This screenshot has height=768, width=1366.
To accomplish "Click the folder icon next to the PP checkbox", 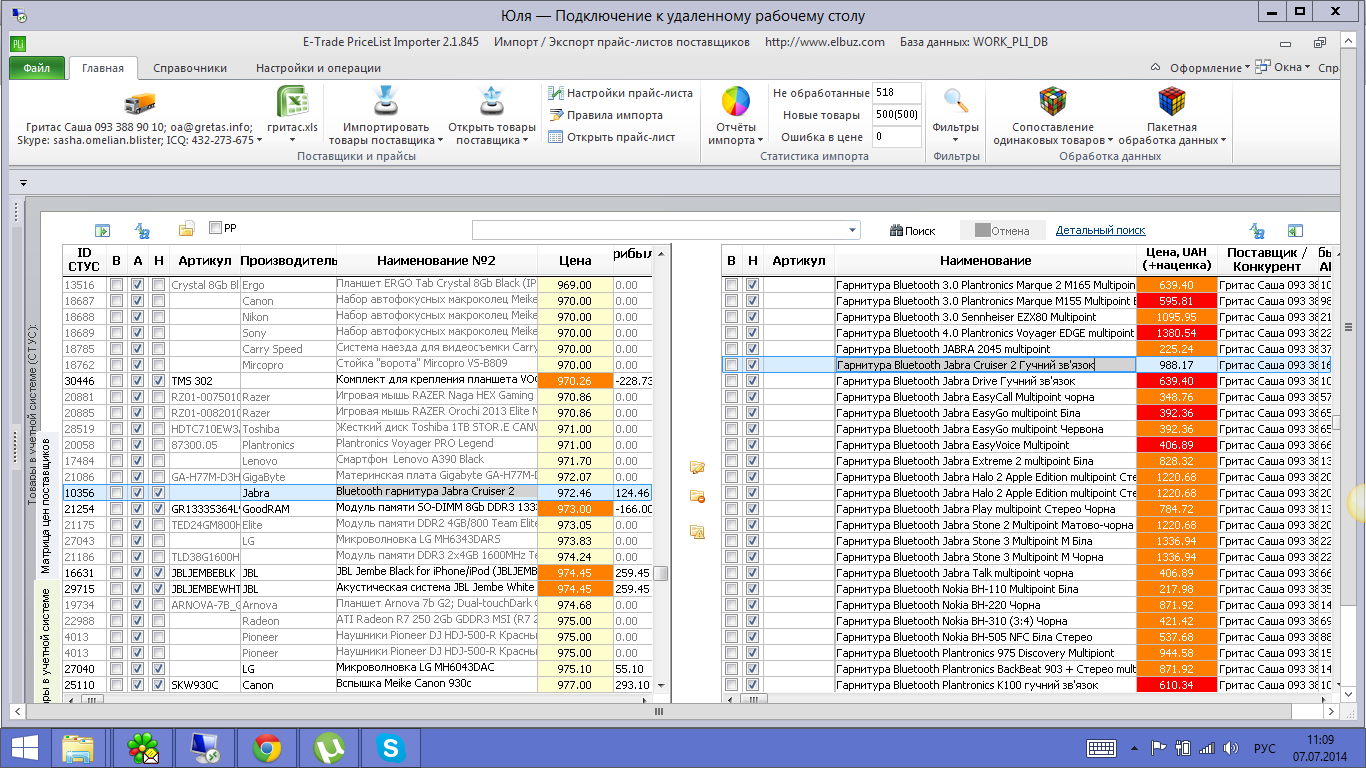I will click(x=186, y=229).
